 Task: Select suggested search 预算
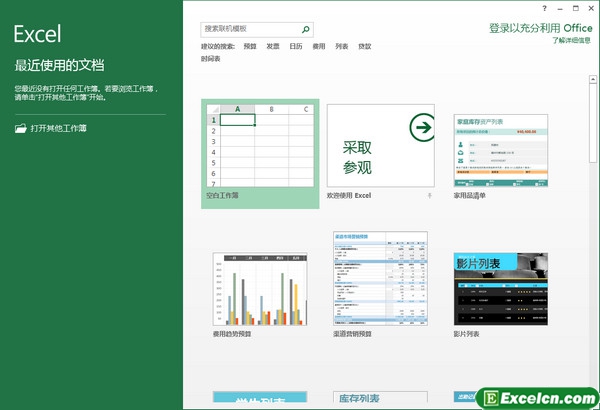coord(250,46)
